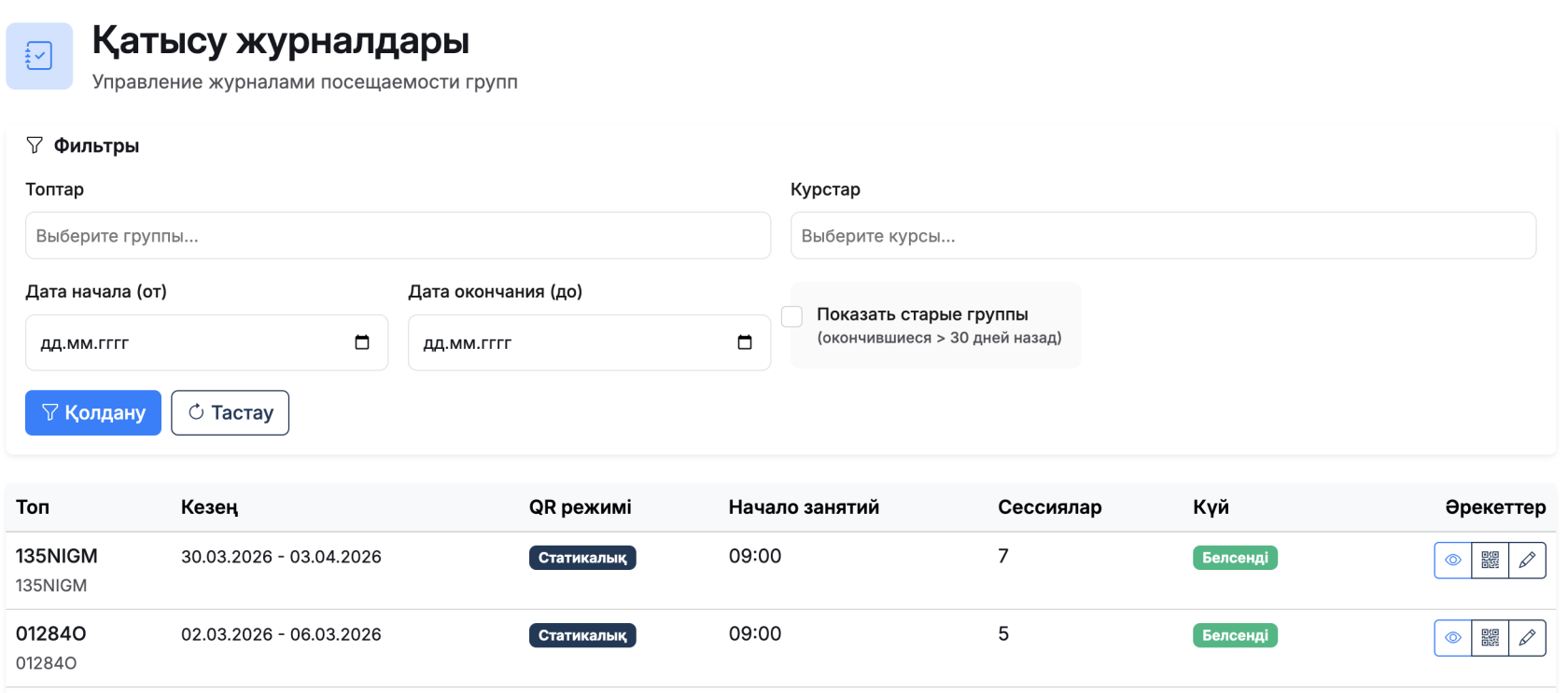Screen dimensions: 1568x693
Task: Click the Белсенді status badge for 135NIGM
Action: coord(1235,558)
